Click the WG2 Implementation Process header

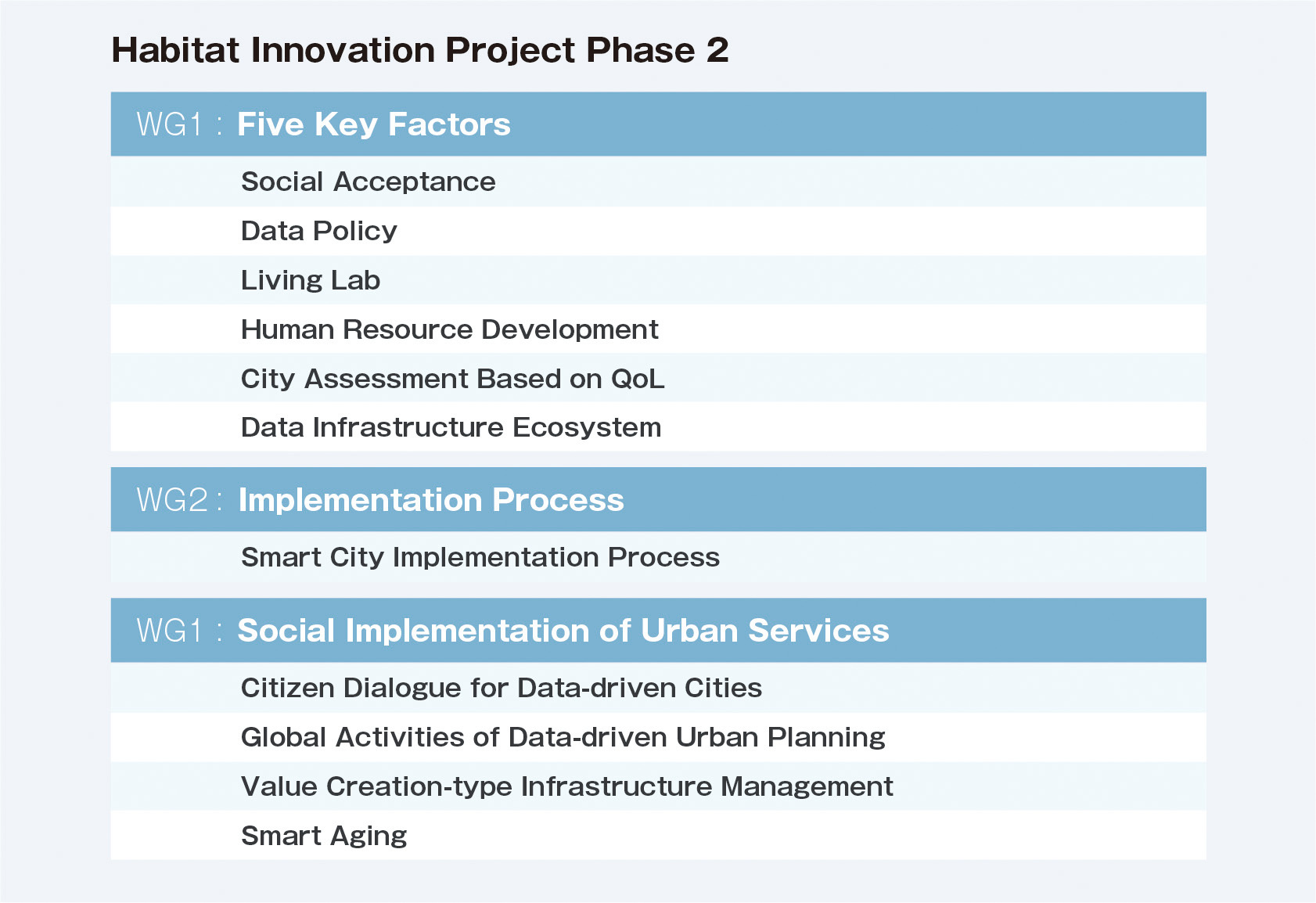point(658,499)
